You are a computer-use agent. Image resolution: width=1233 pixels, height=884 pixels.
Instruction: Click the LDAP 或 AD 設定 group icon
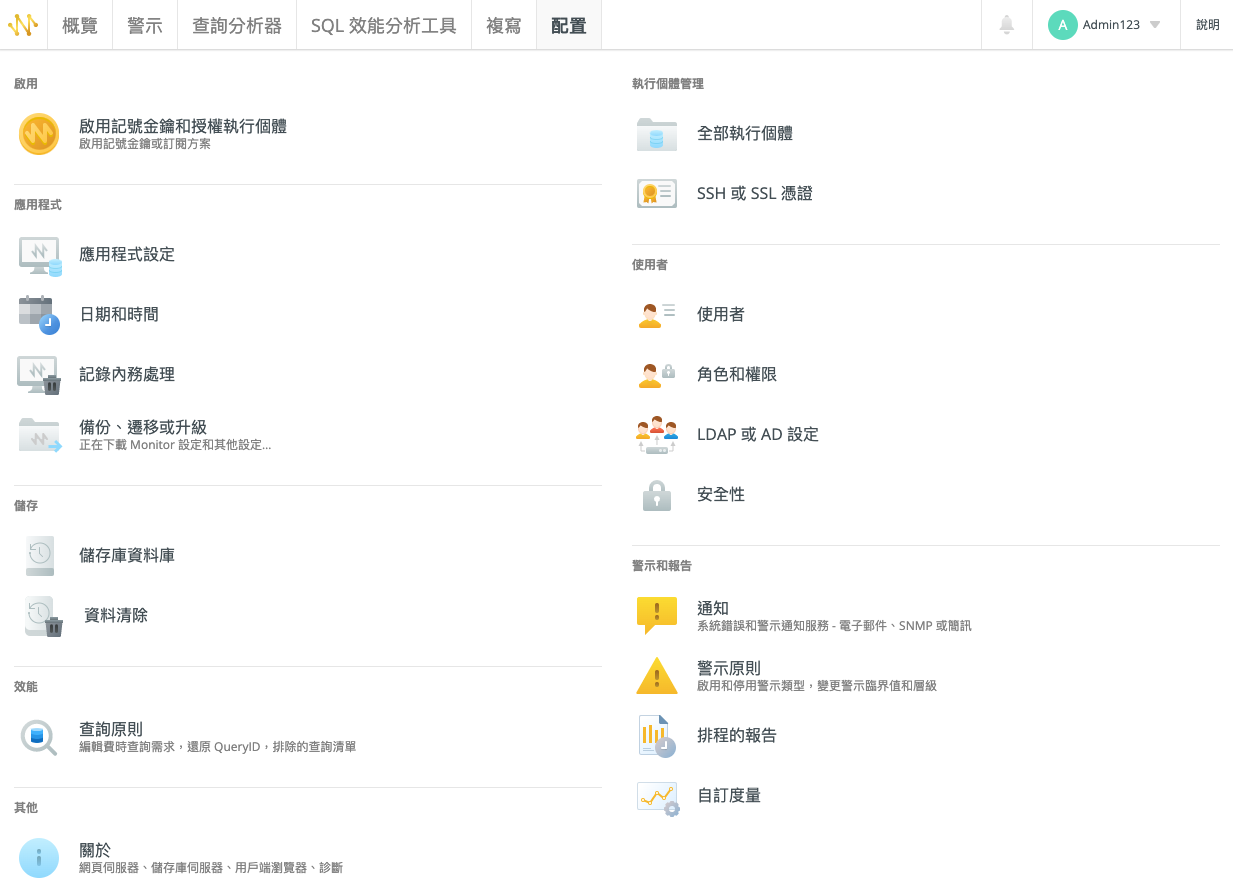[x=657, y=435]
